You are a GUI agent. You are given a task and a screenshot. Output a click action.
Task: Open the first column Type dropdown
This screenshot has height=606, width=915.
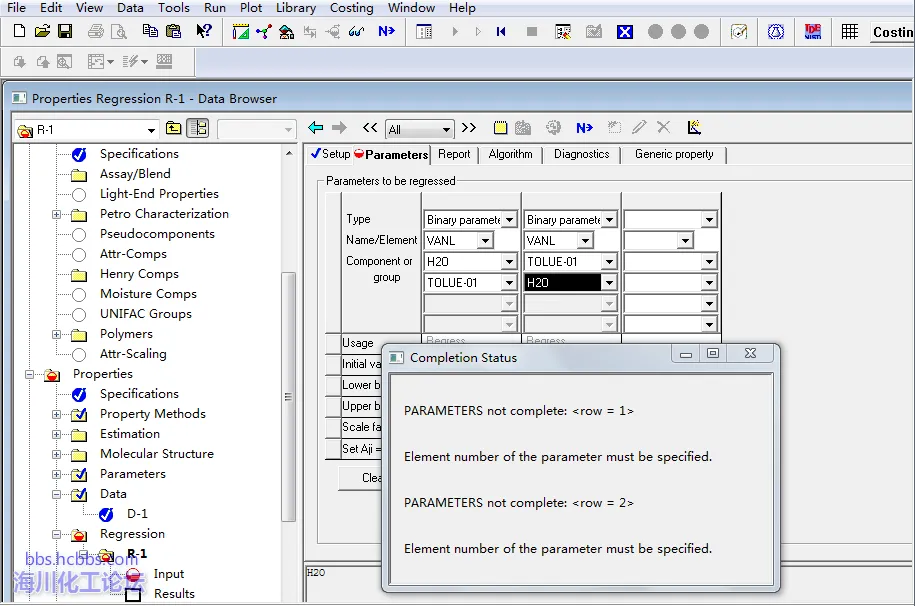509,220
